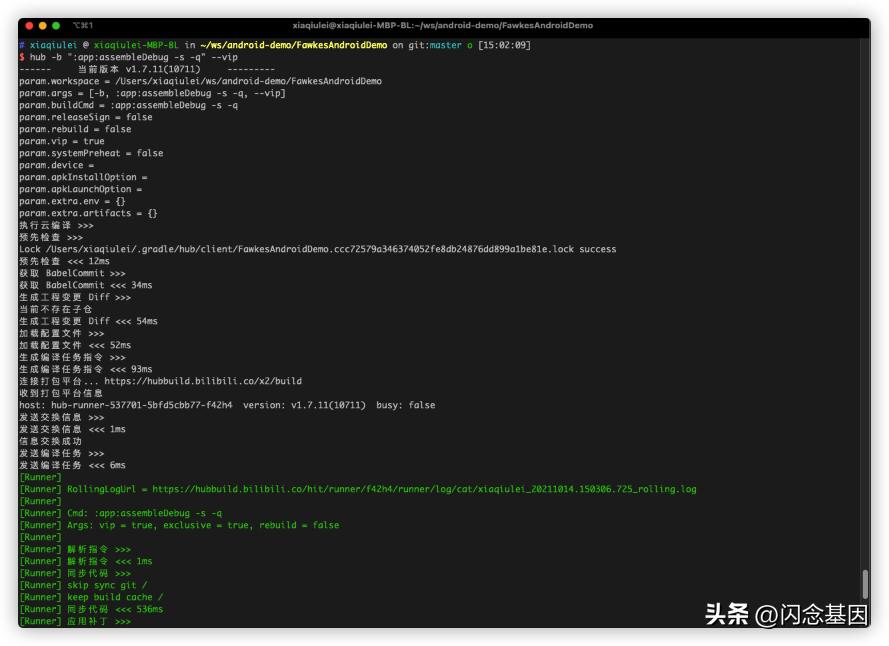Click the 'param.rebuild = false' line

[75, 129]
